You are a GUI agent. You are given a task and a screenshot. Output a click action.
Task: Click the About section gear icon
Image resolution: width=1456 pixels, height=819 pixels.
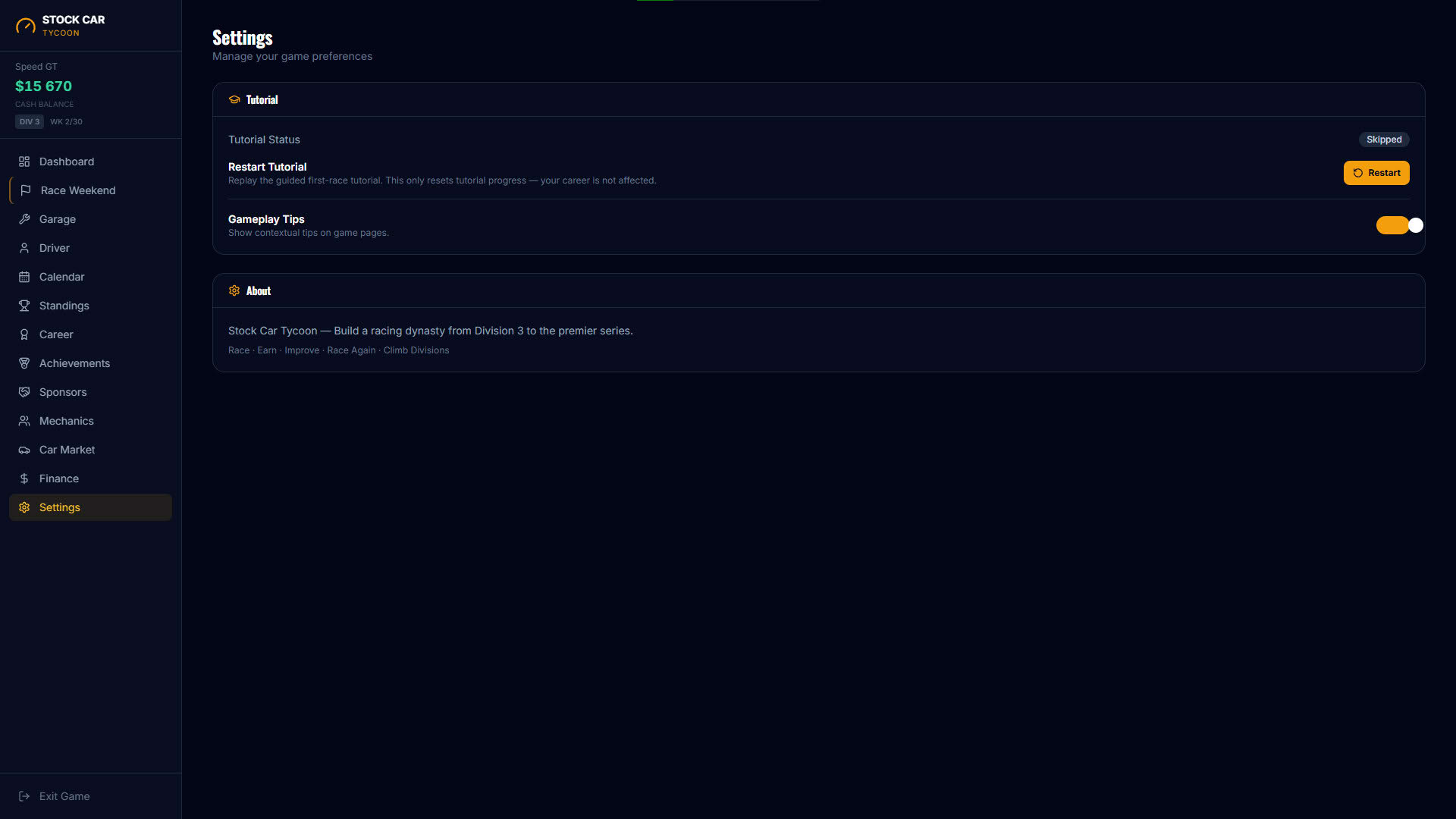pos(234,290)
